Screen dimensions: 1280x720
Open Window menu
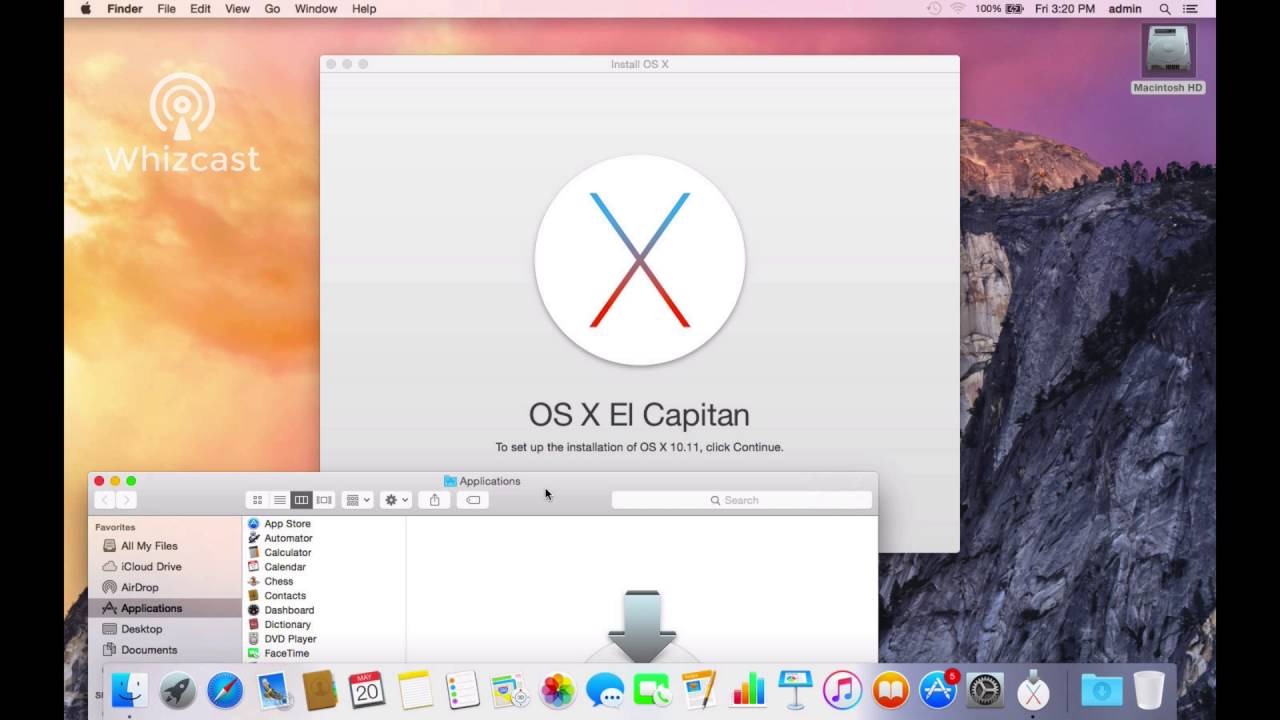point(315,9)
